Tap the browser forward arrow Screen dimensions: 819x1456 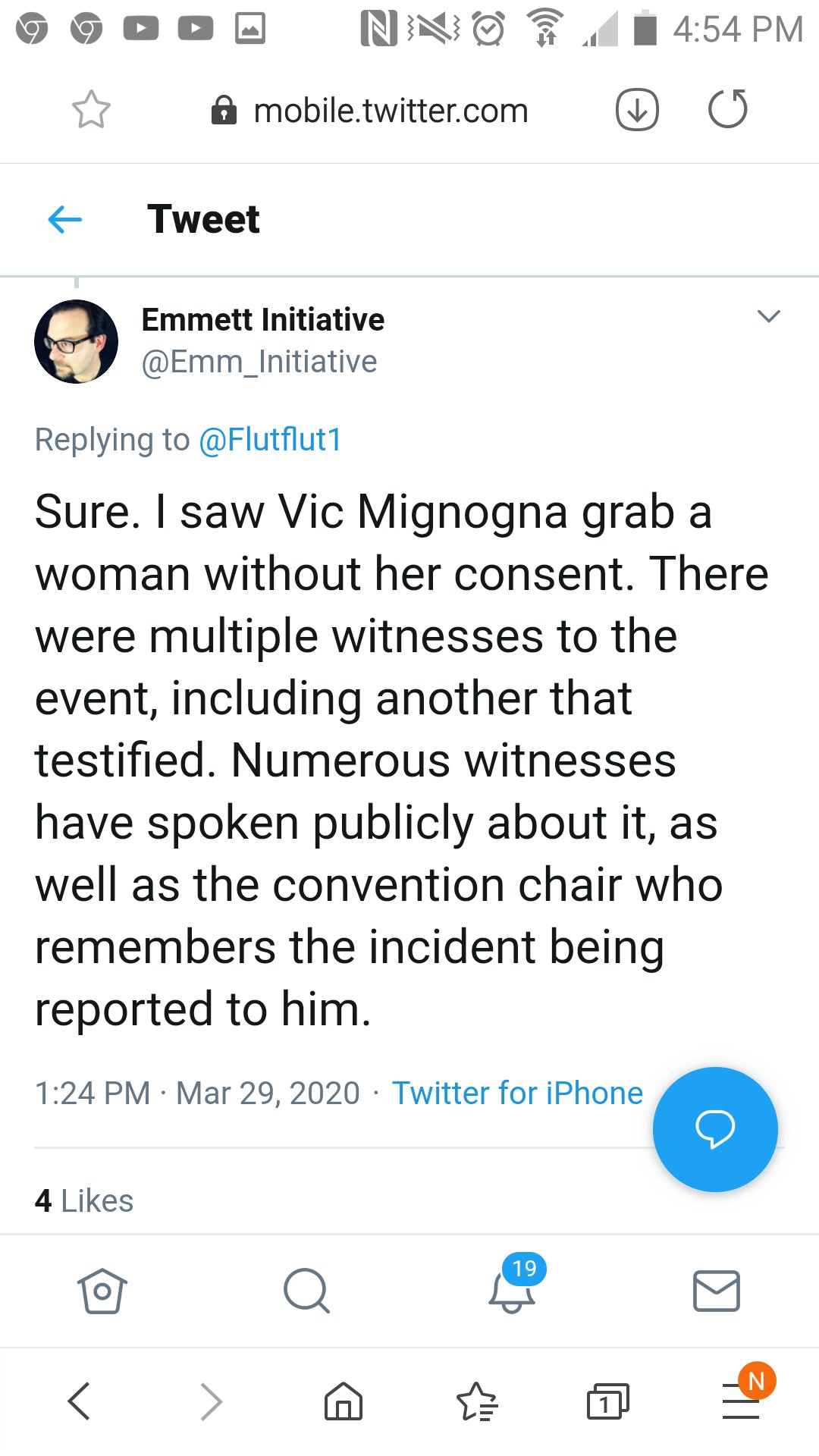click(211, 1401)
